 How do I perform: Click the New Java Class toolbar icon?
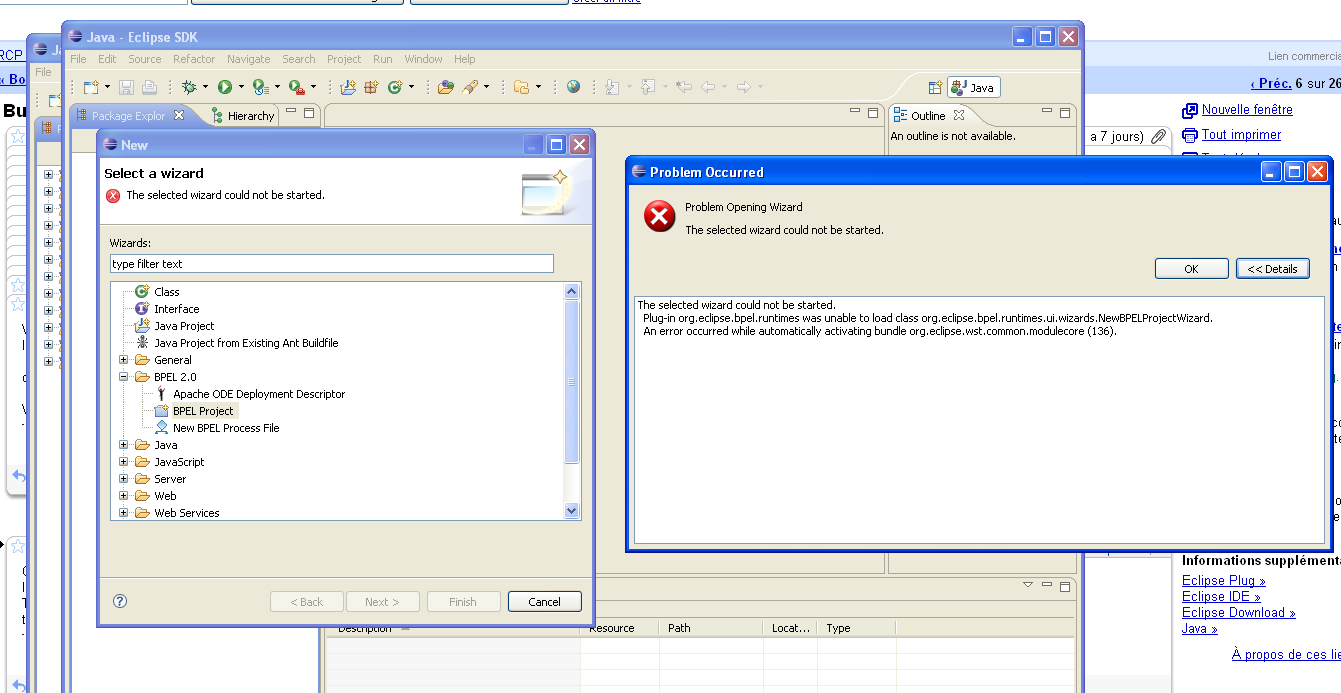click(395, 88)
